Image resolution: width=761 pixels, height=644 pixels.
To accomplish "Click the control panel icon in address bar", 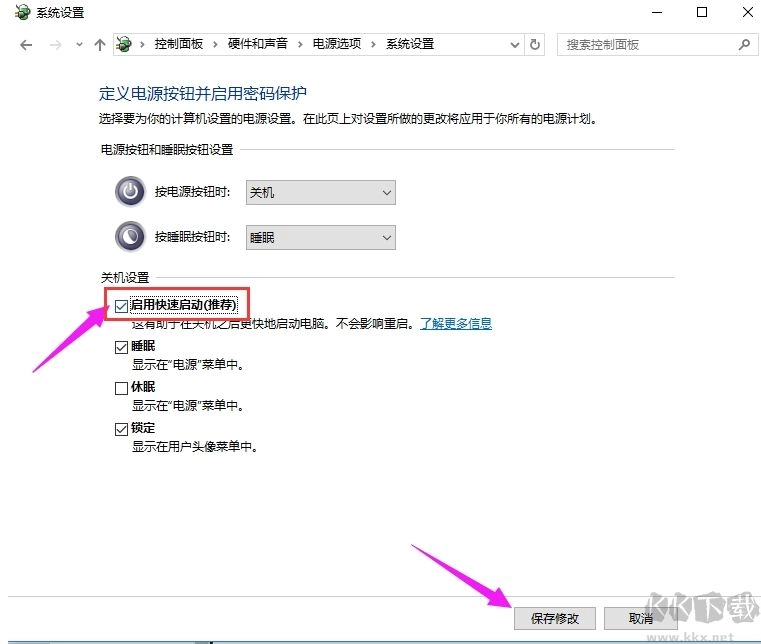I will pyautogui.click(x=125, y=45).
